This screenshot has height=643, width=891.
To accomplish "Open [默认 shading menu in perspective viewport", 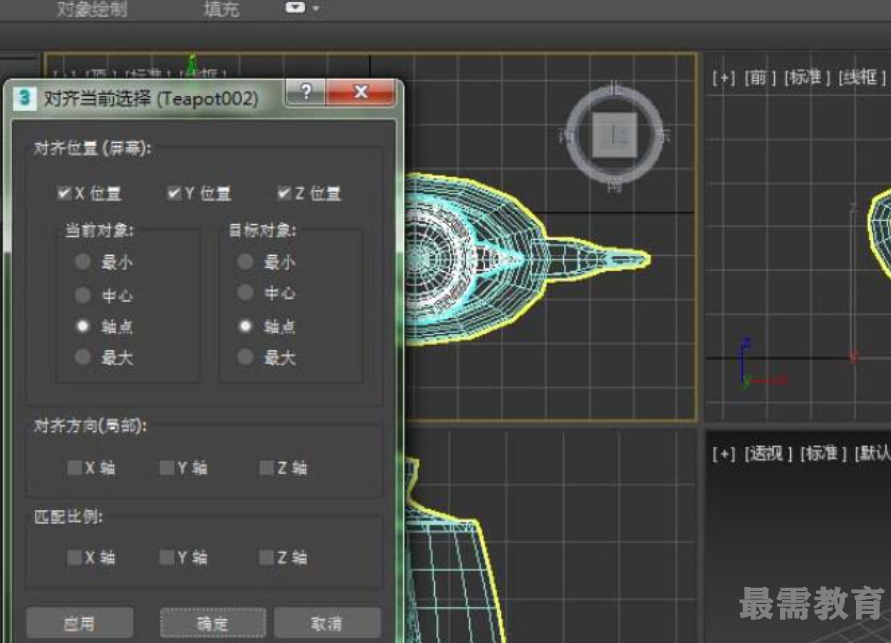I will coord(872,453).
